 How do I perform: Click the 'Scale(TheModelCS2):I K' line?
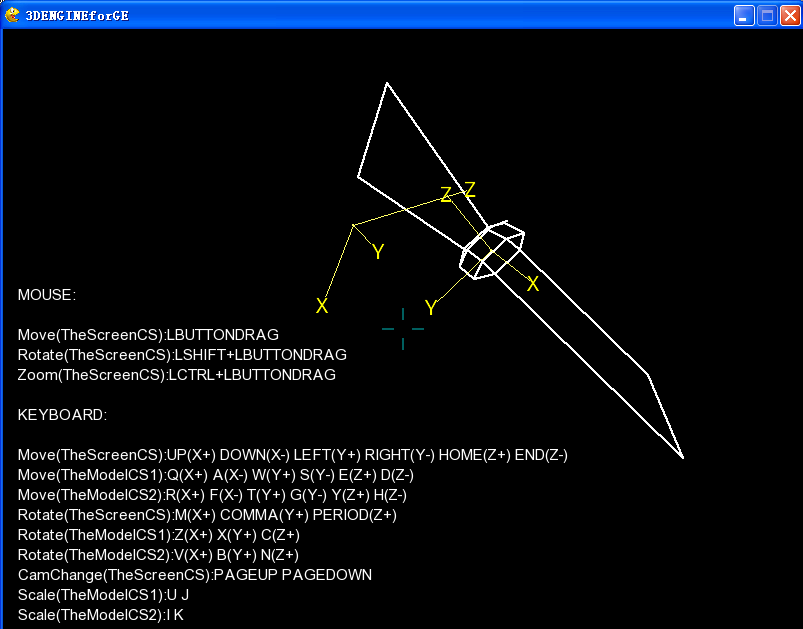(x=101, y=615)
